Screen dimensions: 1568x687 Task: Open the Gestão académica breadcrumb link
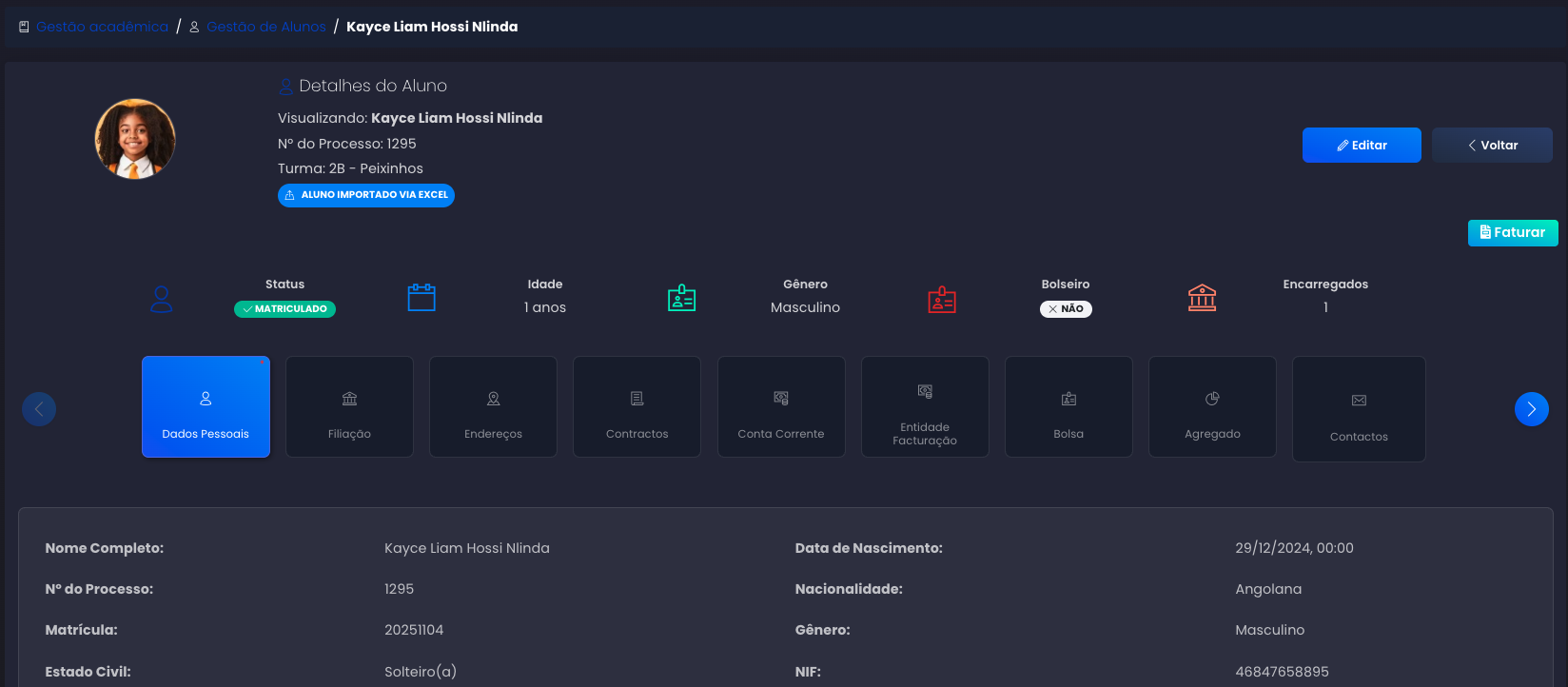click(x=102, y=28)
